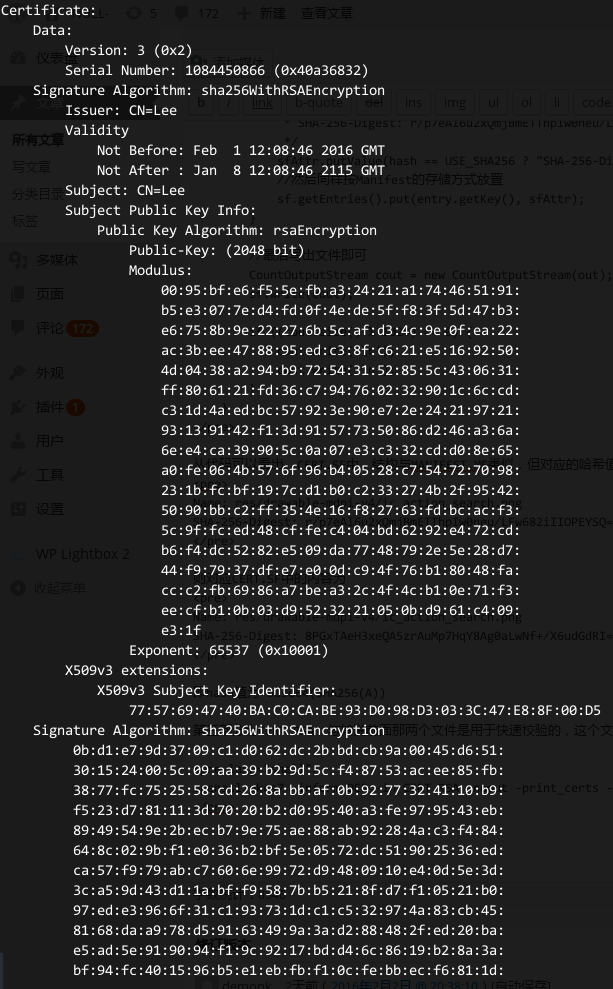The width and height of the screenshot is (613, 989).
Task: Go to 所有文章 submenu entry
Action: (38, 139)
